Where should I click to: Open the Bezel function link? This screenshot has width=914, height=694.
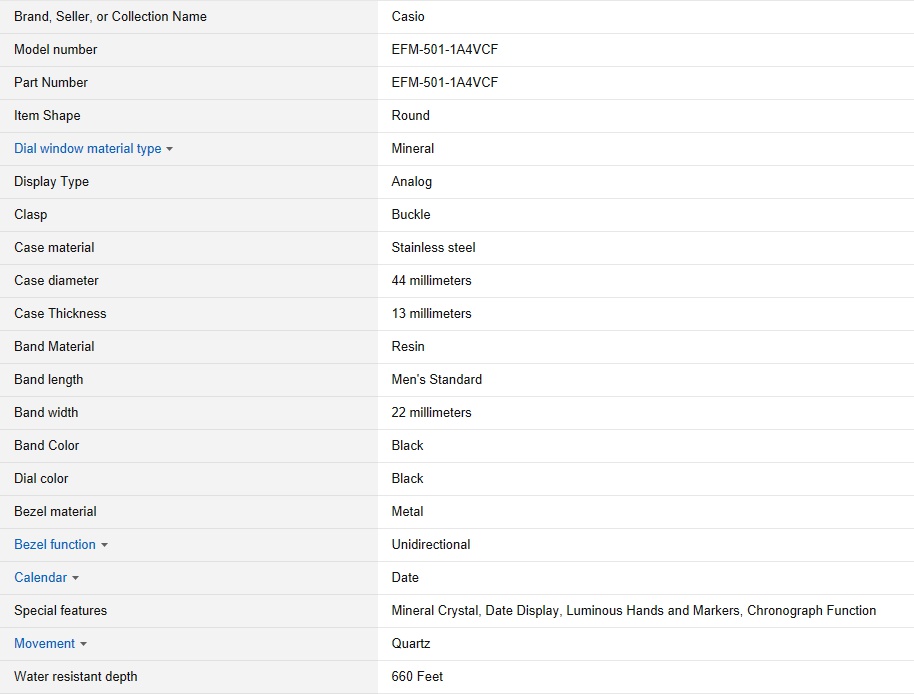[55, 545]
